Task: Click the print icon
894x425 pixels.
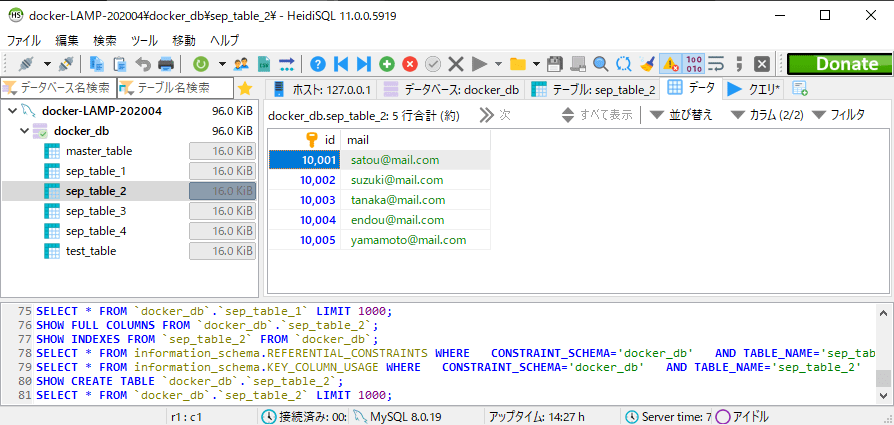Action: (165, 64)
